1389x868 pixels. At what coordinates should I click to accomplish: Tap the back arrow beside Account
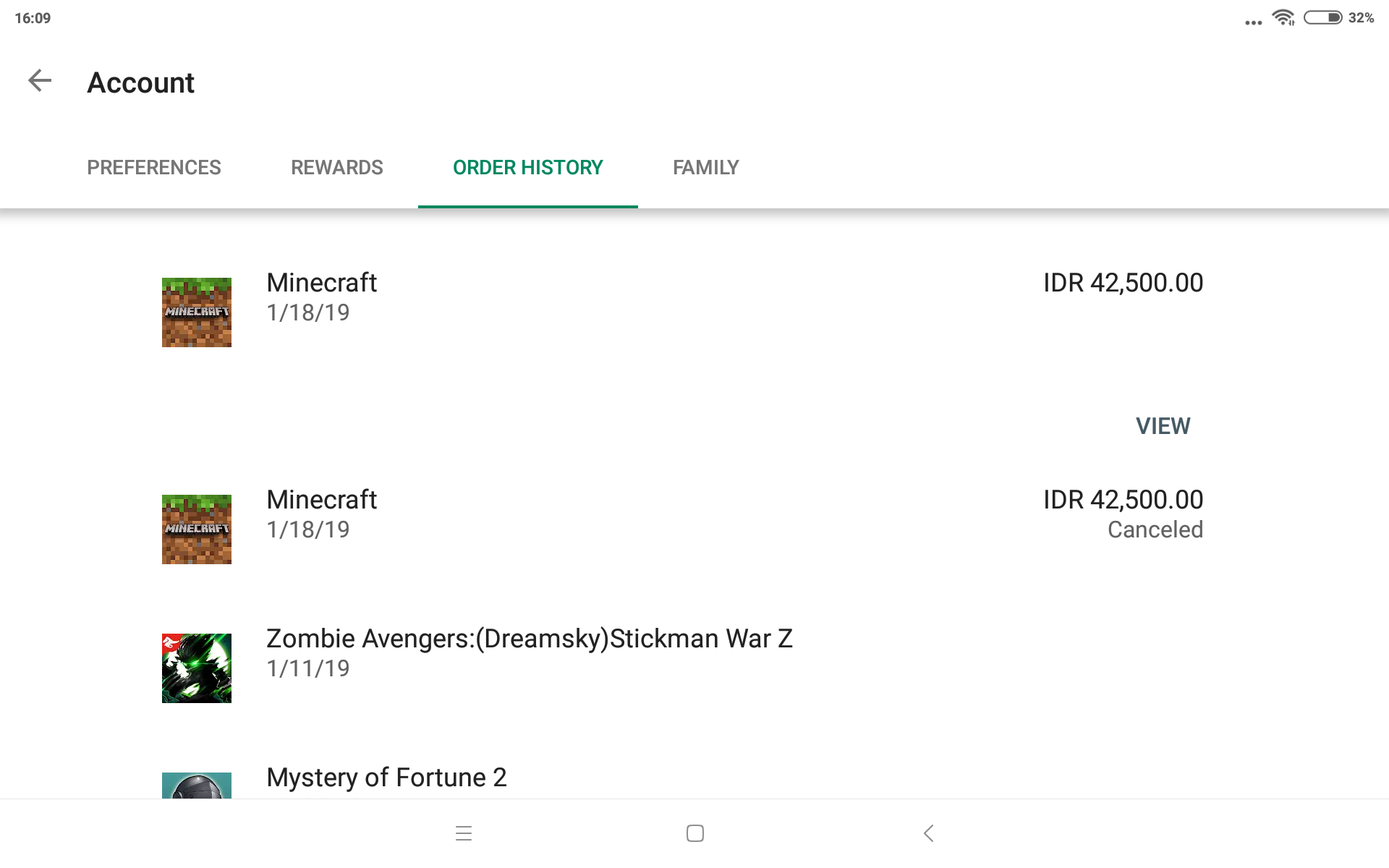40,80
